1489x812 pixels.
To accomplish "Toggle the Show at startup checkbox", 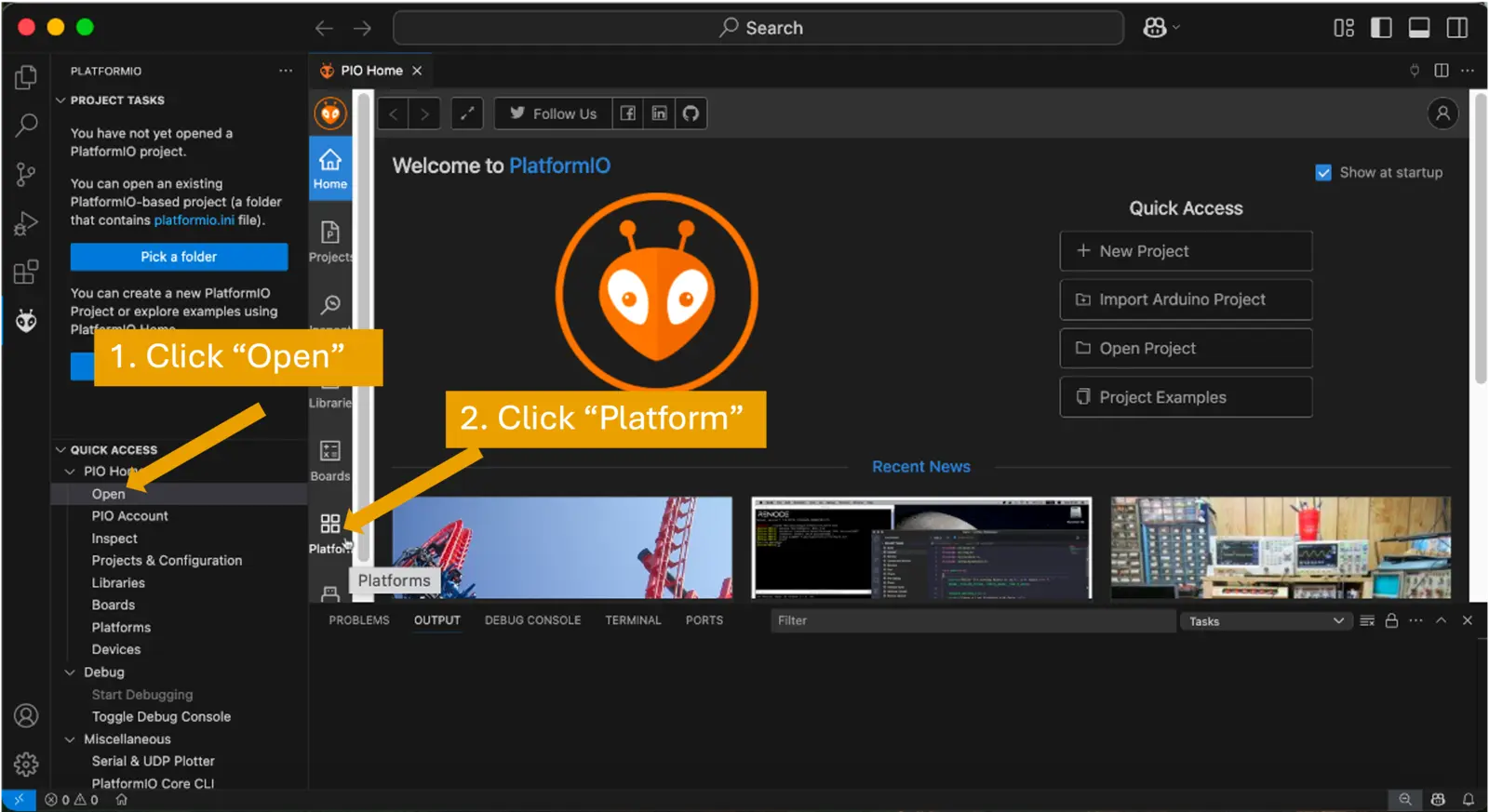I will tap(1323, 173).
